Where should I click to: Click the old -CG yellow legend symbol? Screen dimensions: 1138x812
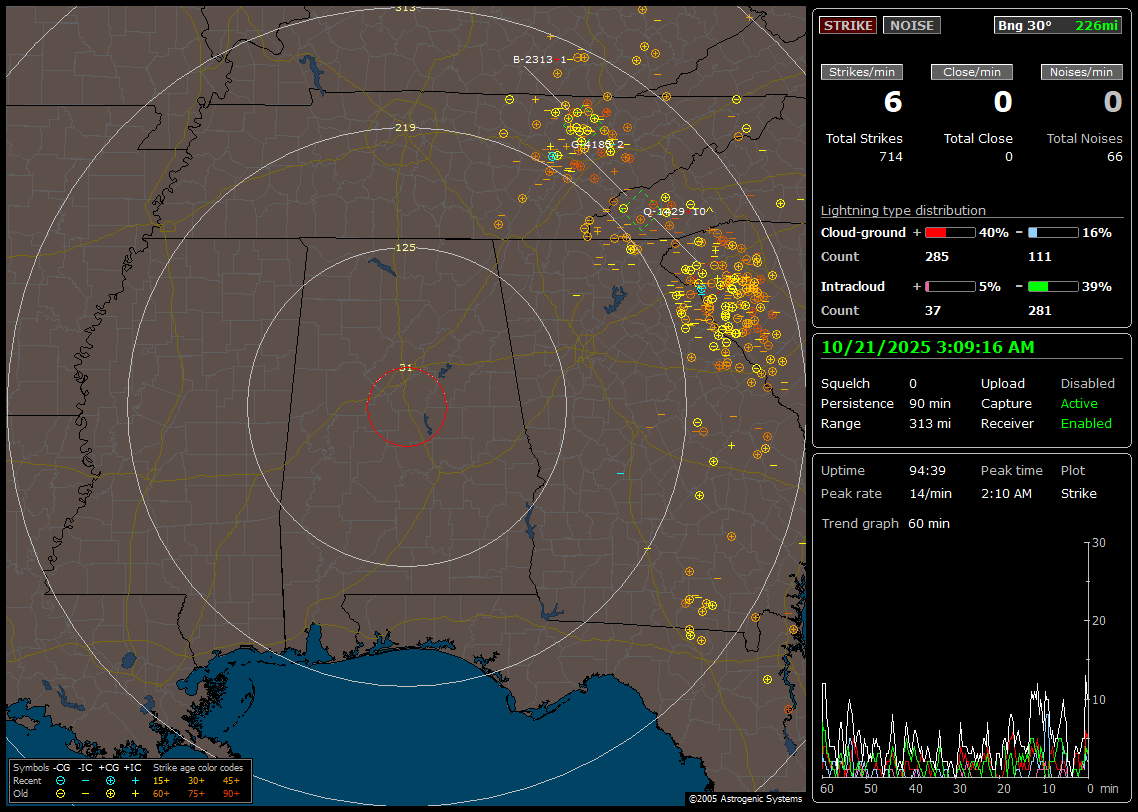(x=60, y=793)
